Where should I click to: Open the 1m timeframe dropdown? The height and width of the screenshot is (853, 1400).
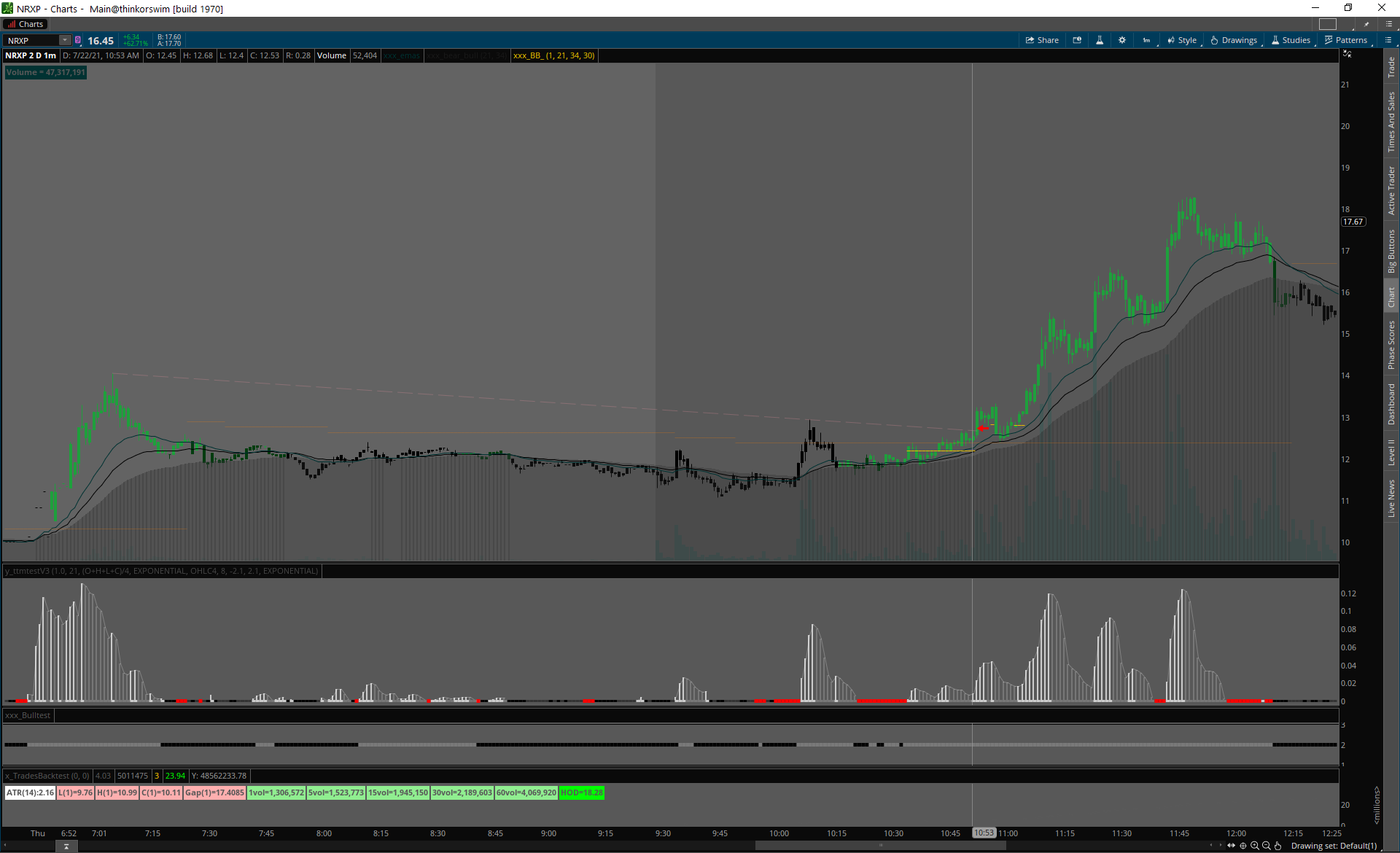1146,40
